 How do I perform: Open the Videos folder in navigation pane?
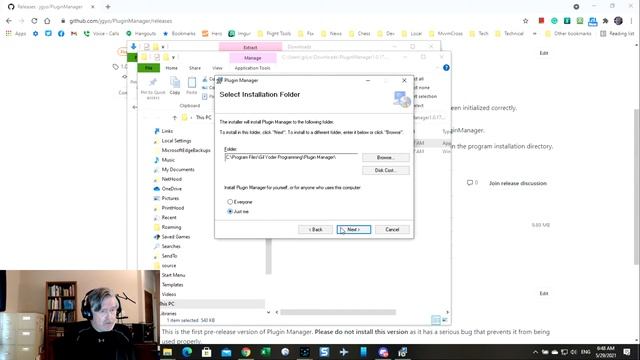point(169,294)
